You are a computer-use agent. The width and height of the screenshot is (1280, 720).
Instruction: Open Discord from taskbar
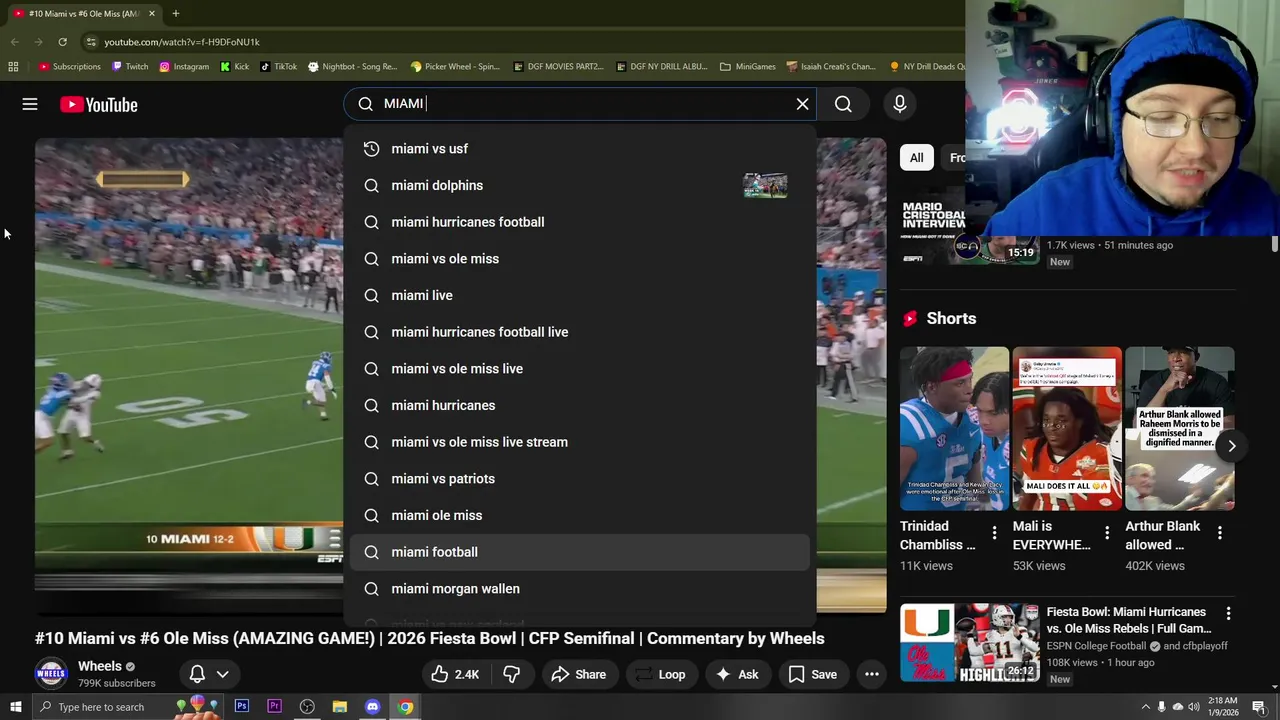(372, 707)
